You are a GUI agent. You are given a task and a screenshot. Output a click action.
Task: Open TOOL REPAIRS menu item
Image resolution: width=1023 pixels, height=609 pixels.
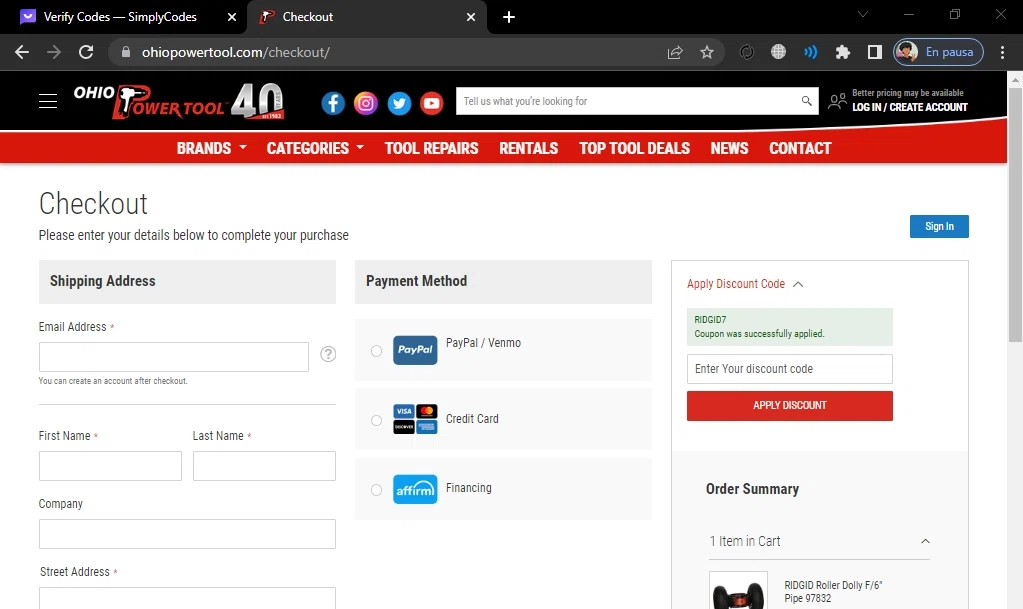pyautogui.click(x=431, y=148)
